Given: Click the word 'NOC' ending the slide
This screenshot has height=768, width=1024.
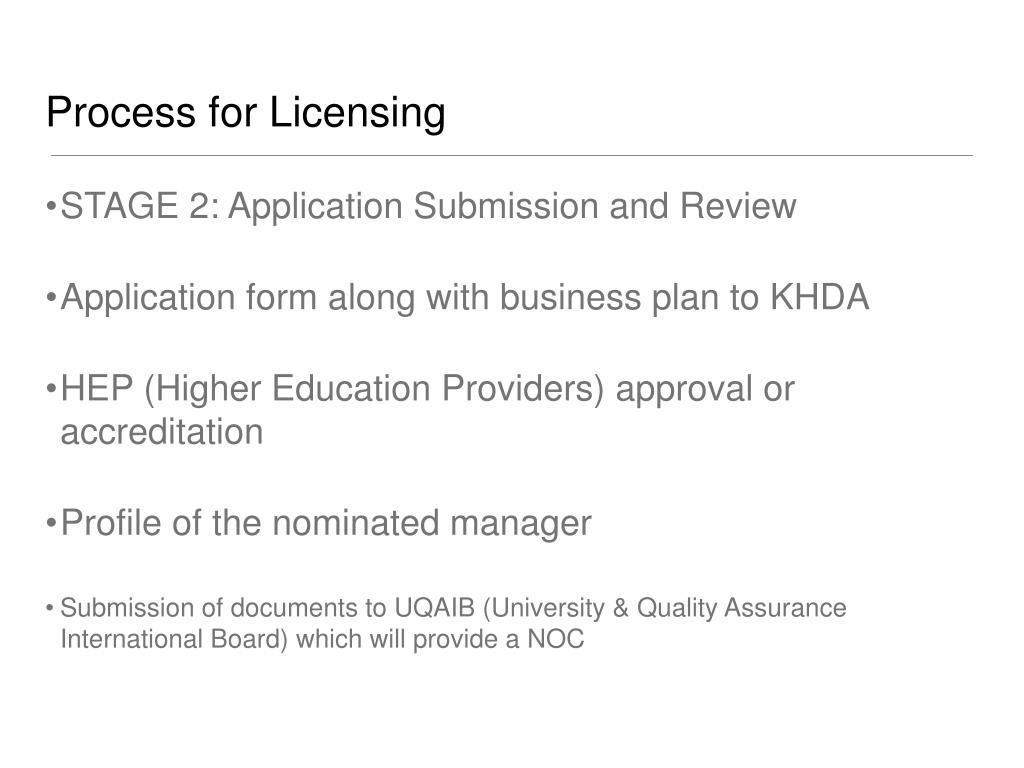Looking at the screenshot, I should pyautogui.click(x=556, y=639).
